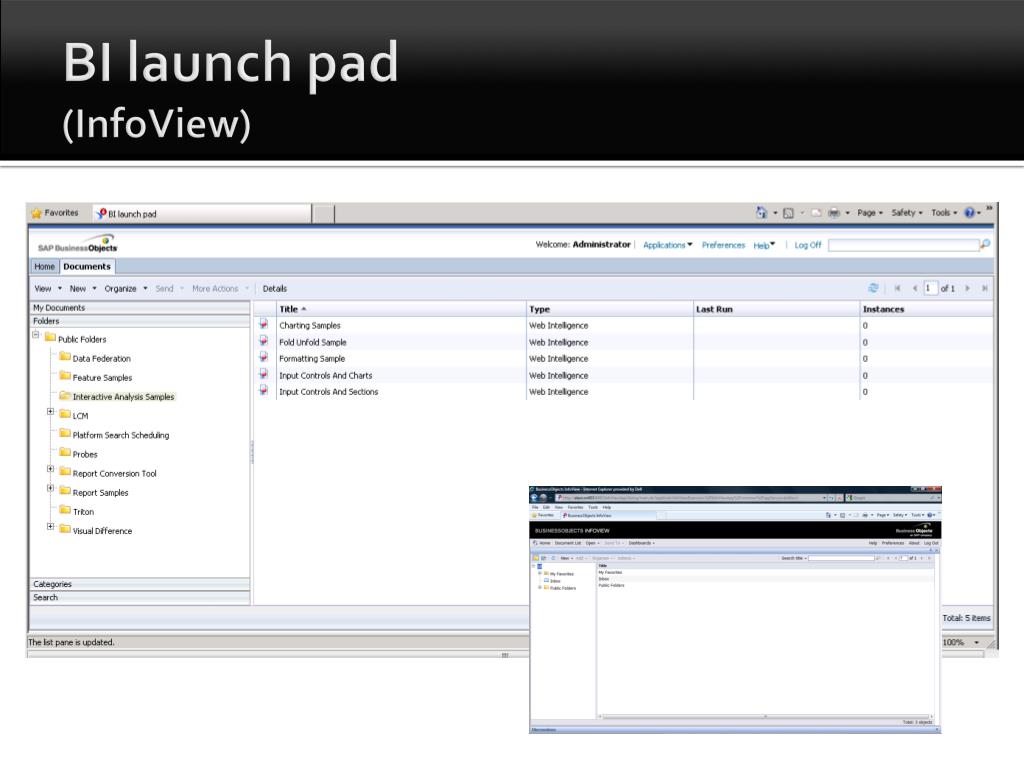Select Interactive Analysis Samples folder
This screenshot has height=768, width=1024.
(x=123, y=396)
